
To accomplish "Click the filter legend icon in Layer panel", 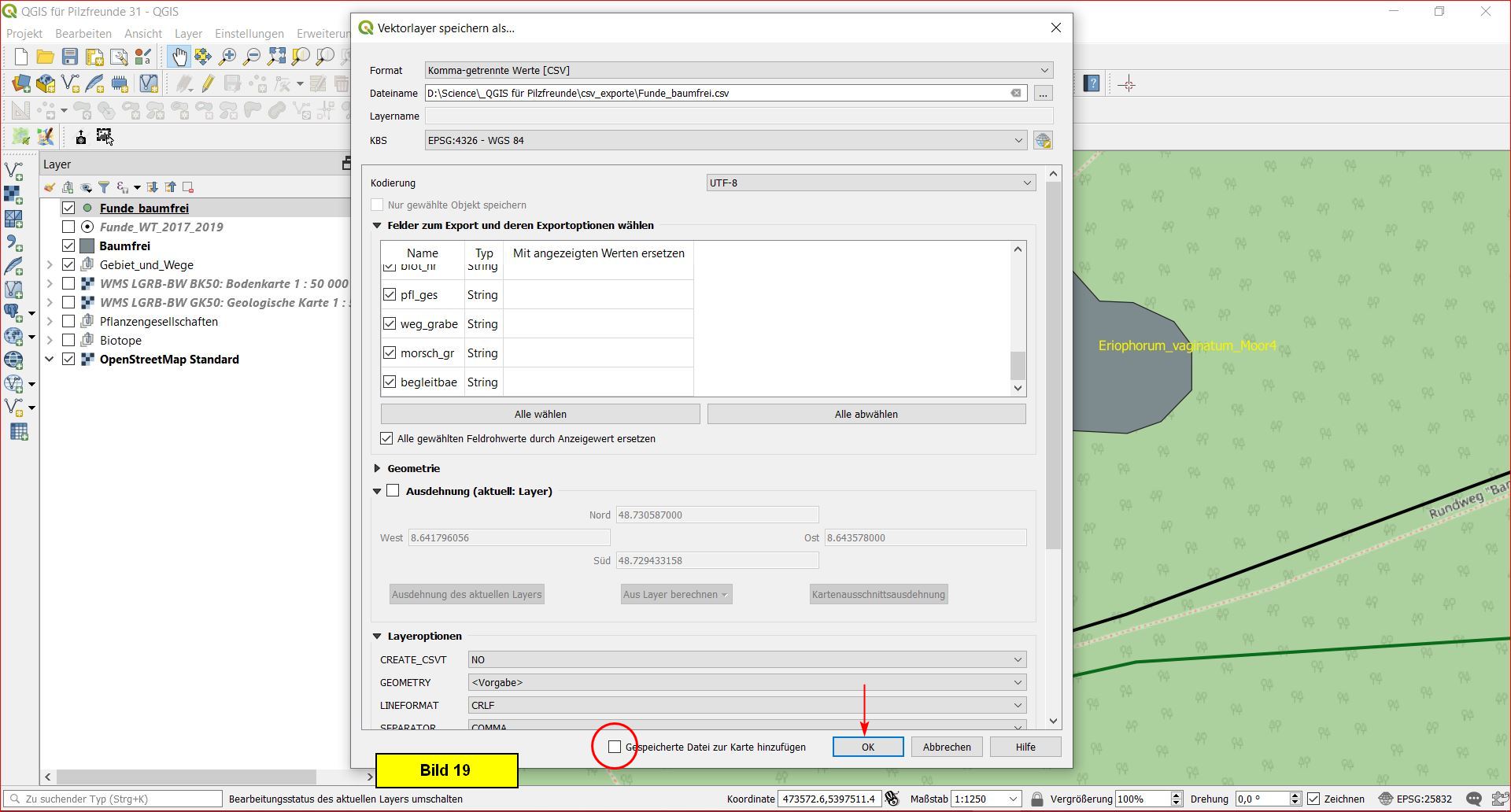I will (x=104, y=187).
